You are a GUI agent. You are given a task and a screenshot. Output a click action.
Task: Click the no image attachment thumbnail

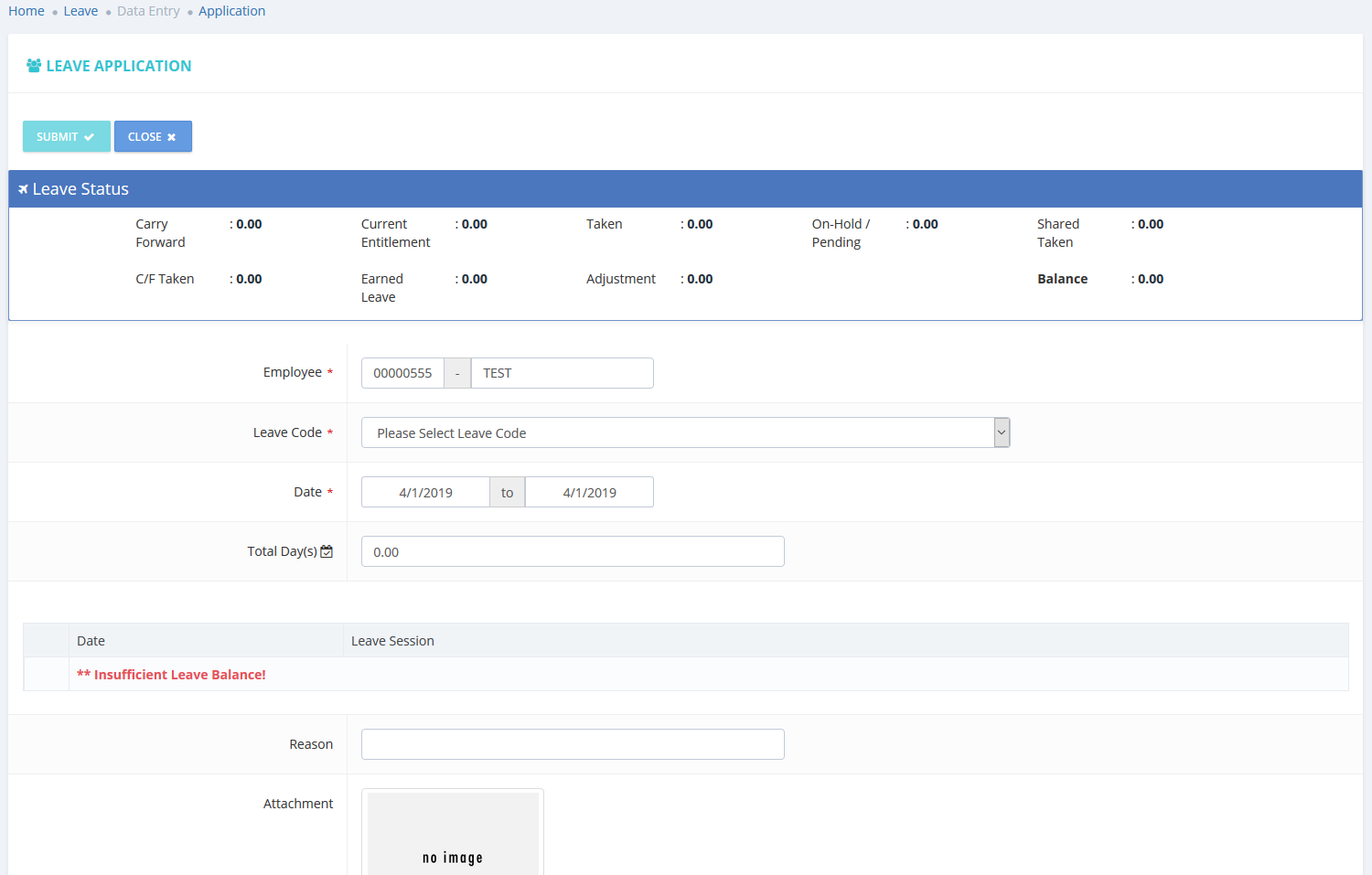click(453, 834)
